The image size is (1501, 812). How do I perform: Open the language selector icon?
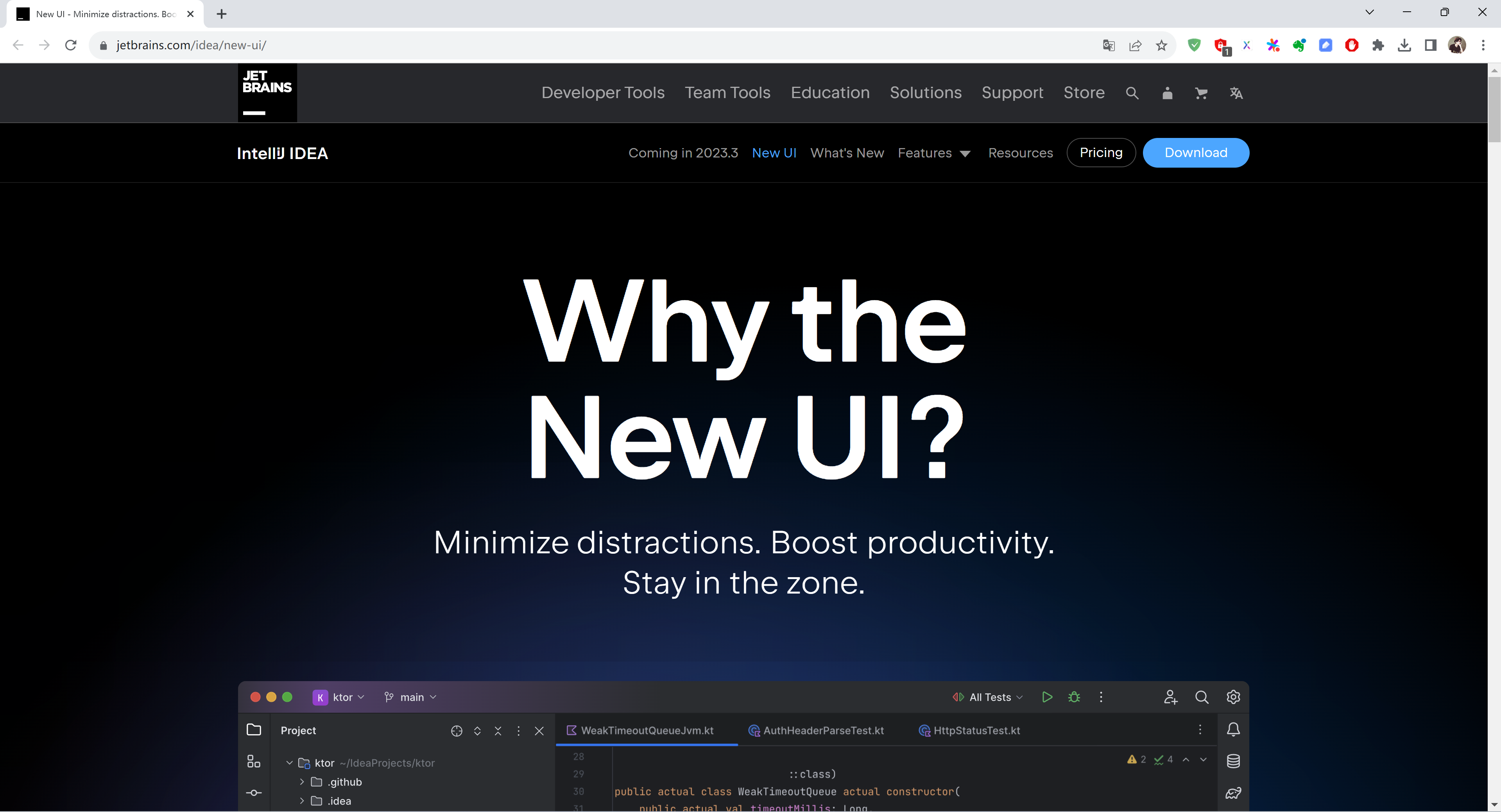click(x=1236, y=93)
